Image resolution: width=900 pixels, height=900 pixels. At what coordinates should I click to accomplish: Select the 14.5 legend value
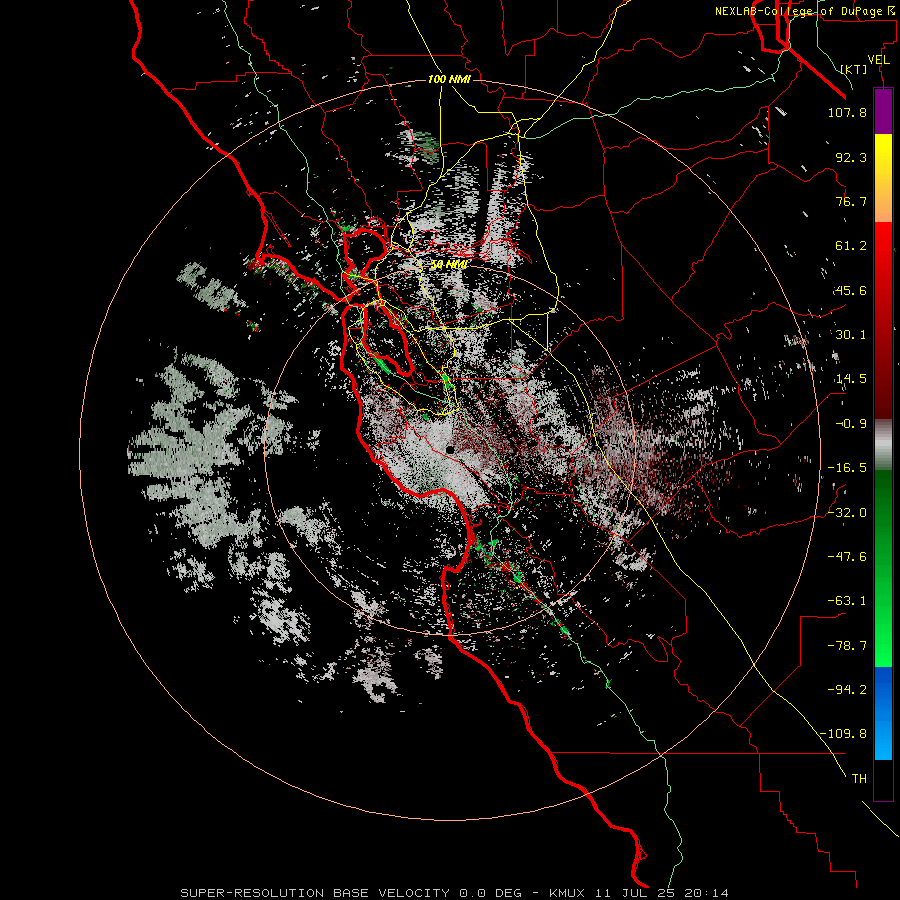[851, 379]
